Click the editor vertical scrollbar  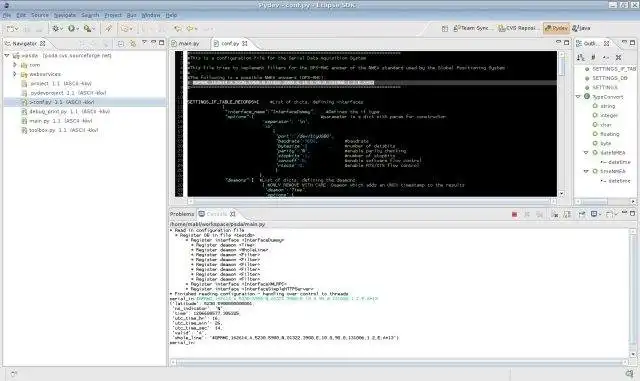pos(562,124)
